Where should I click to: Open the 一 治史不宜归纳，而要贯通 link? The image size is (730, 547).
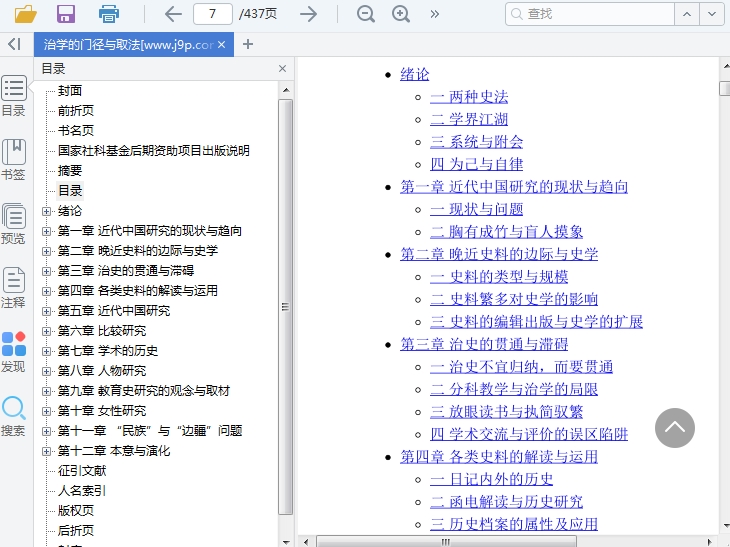coord(521,366)
